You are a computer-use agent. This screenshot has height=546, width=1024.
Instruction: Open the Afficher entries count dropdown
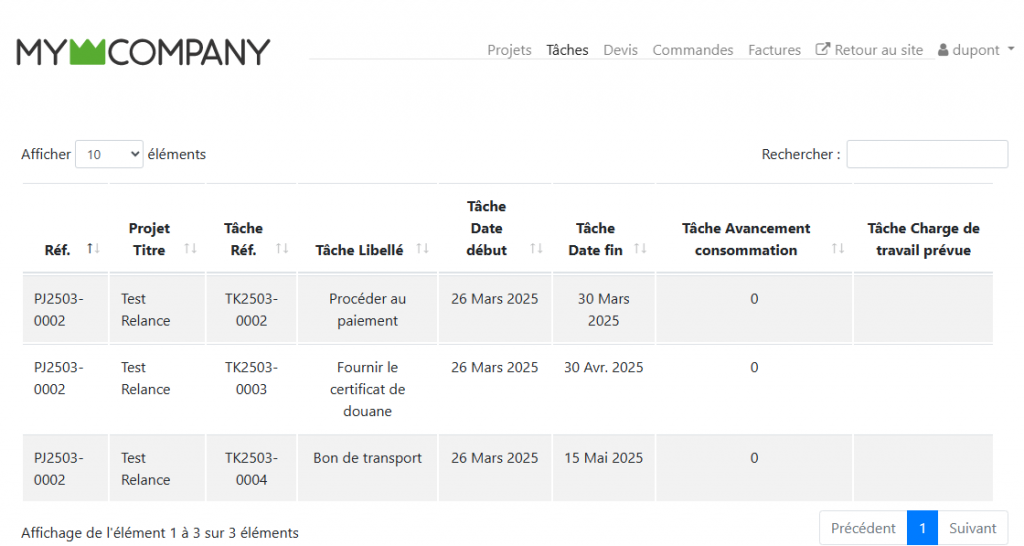tap(109, 154)
